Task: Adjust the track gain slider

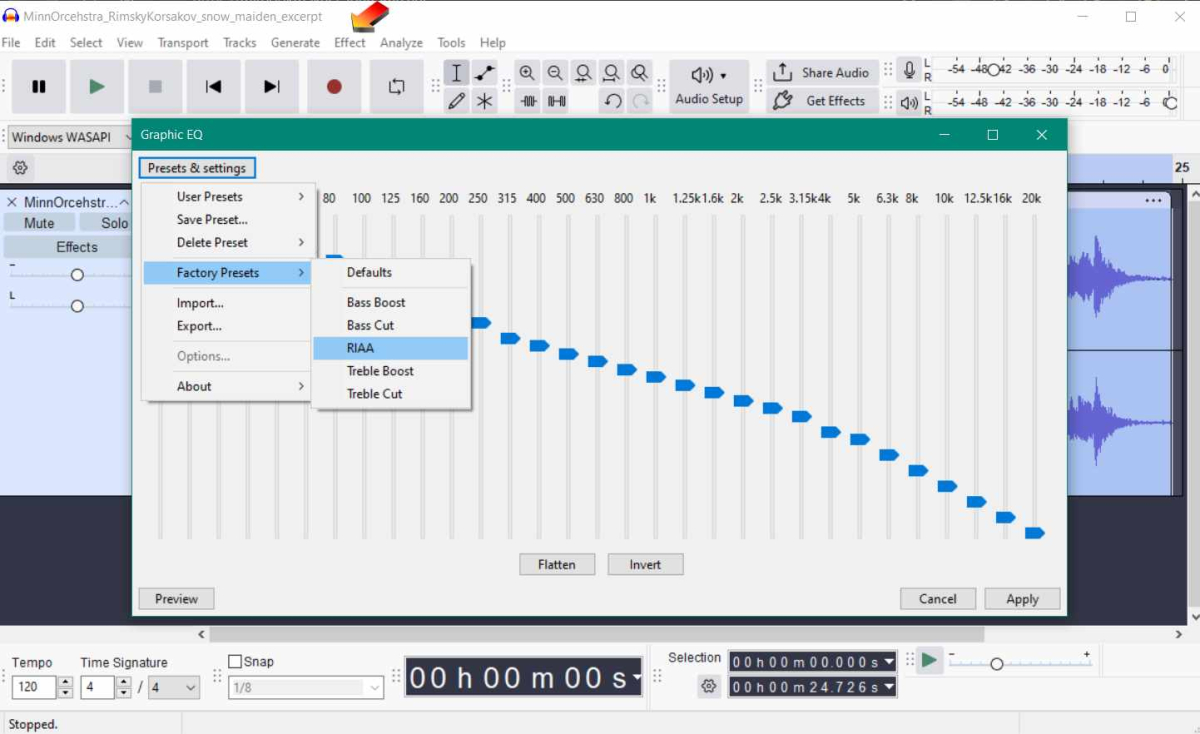Action: click(77, 274)
